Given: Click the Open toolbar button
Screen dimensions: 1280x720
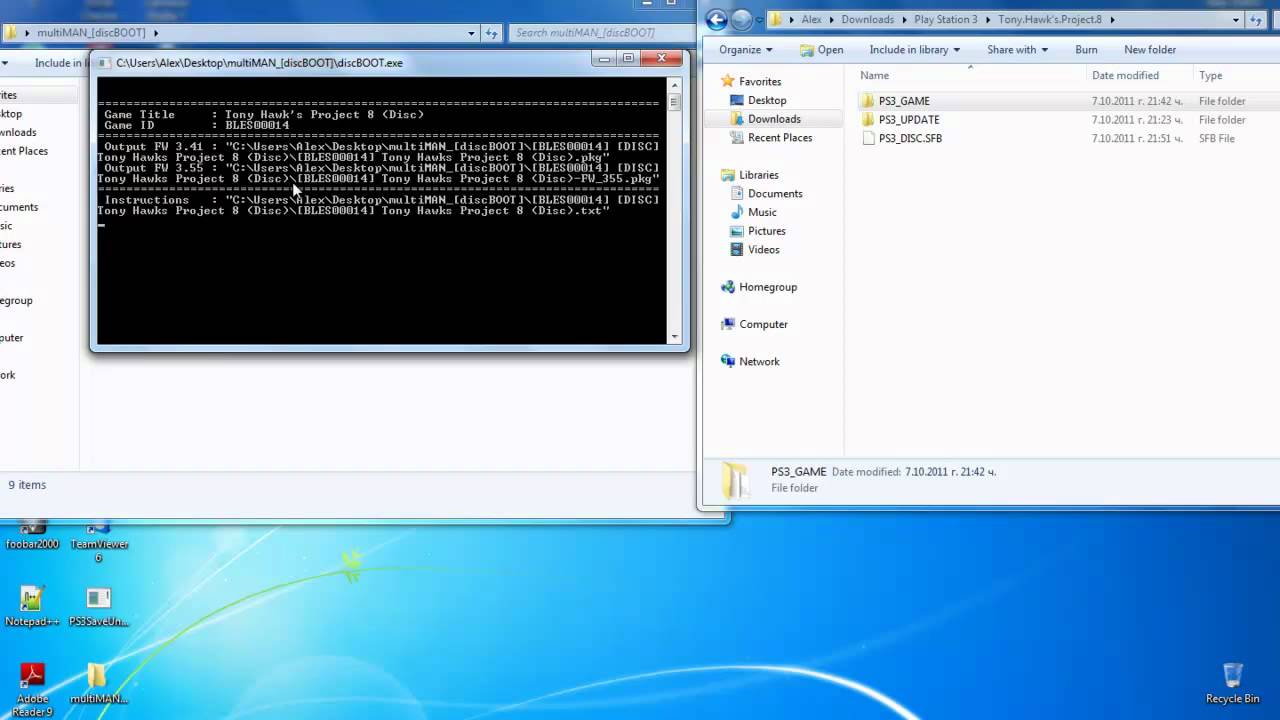Looking at the screenshot, I should click(821, 50).
